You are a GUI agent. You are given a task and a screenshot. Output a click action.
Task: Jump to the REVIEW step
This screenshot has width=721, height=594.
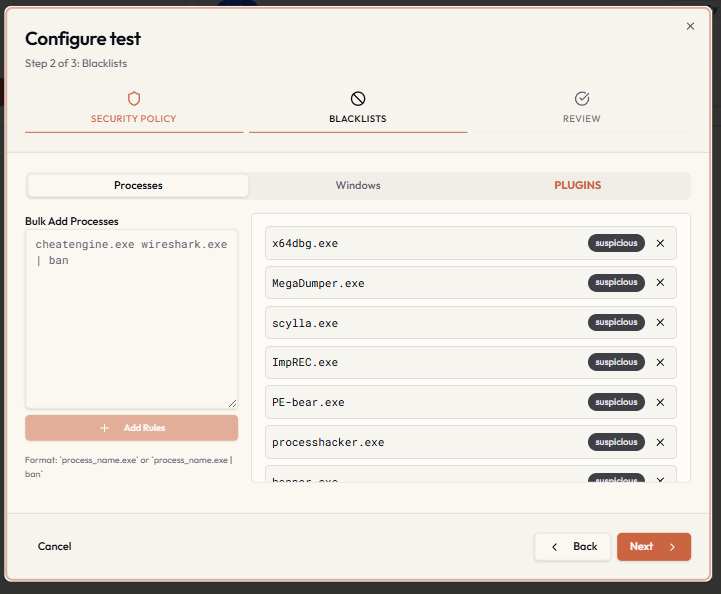tap(582, 119)
